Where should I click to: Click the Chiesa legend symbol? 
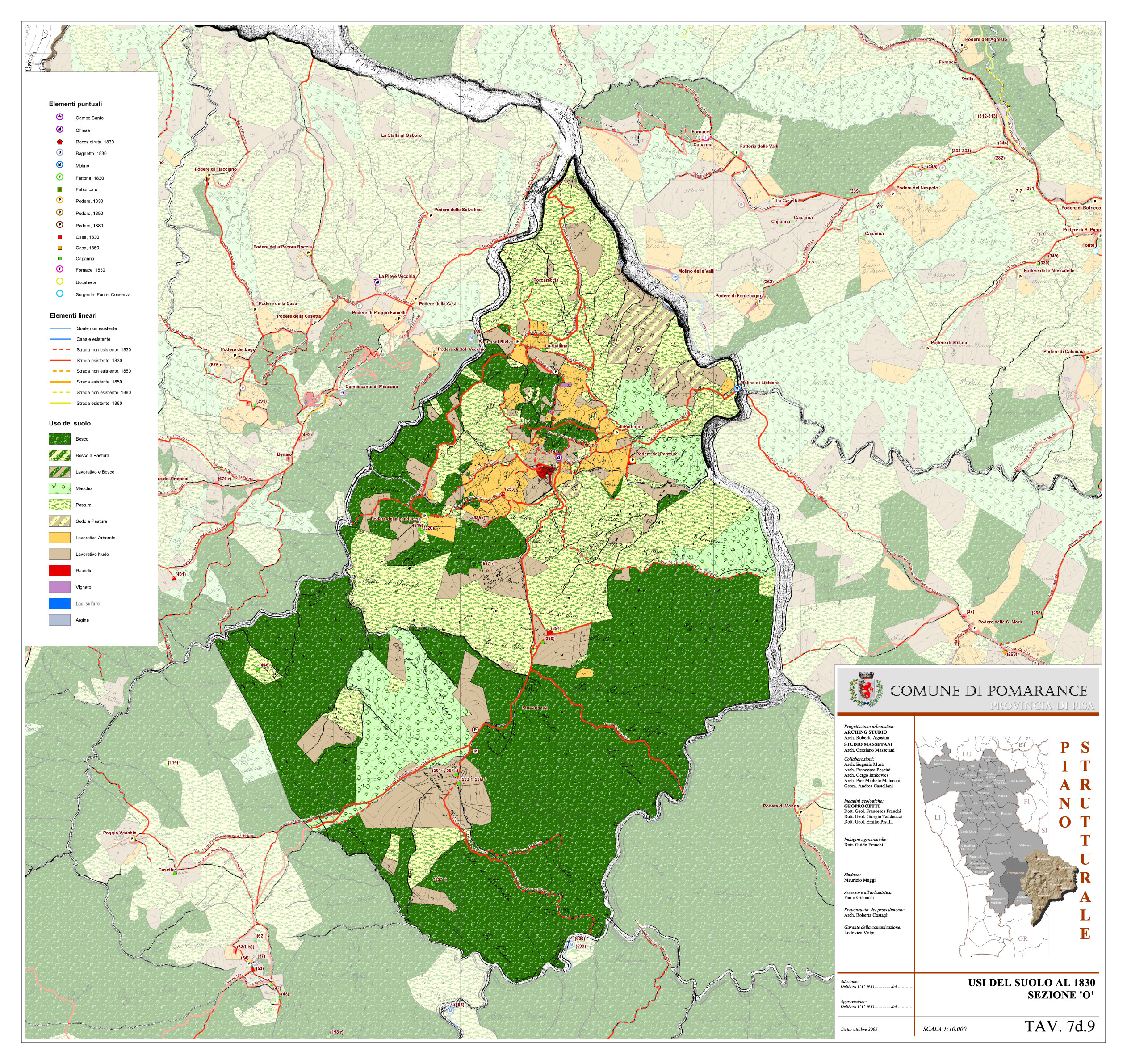click(x=59, y=129)
